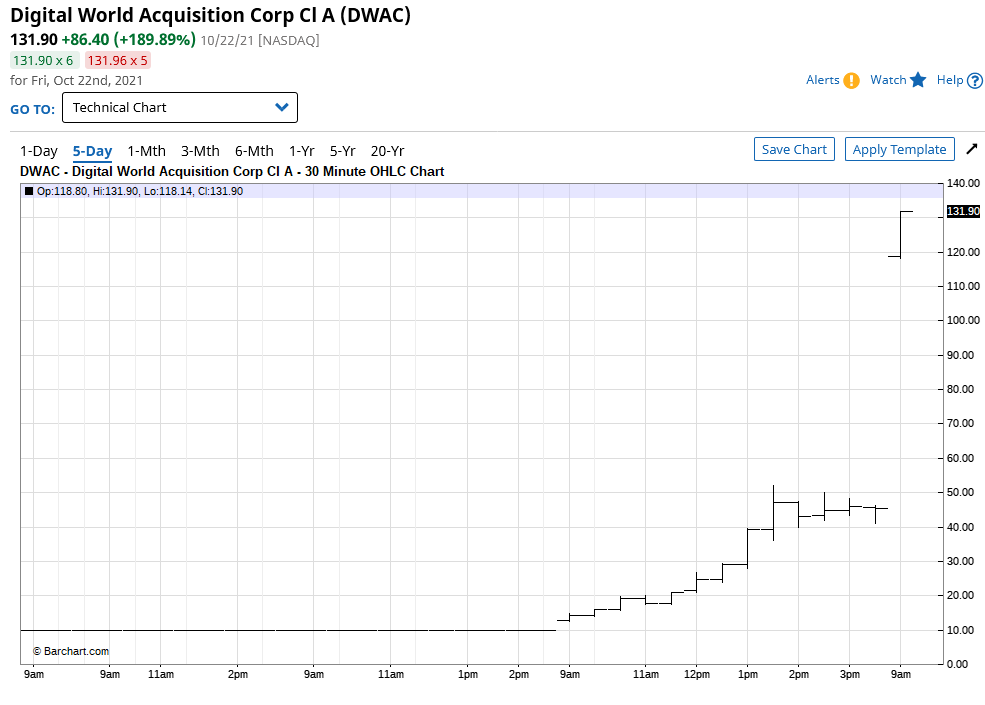Click the Watch link text
The height and width of the screenshot is (705, 985).
pos(888,80)
